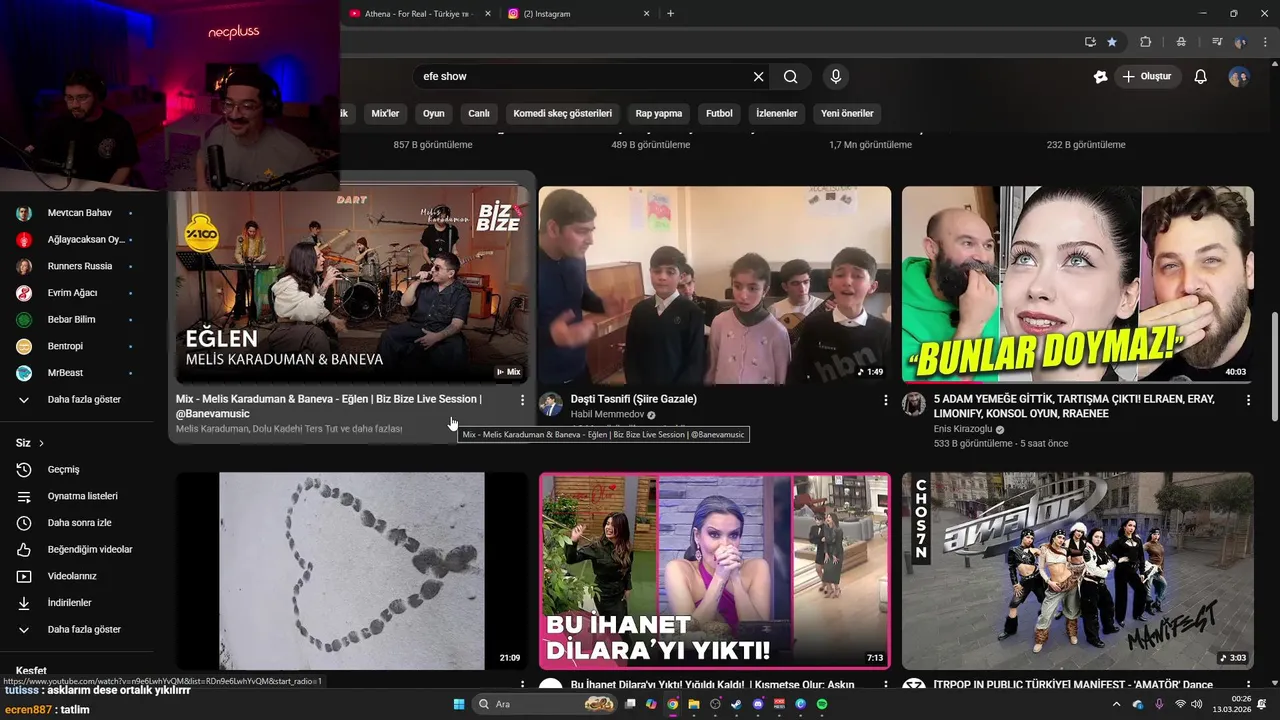Start voice search with the microphone icon
The width and height of the screenshot is (1280, 720).
tap(835, 77)
